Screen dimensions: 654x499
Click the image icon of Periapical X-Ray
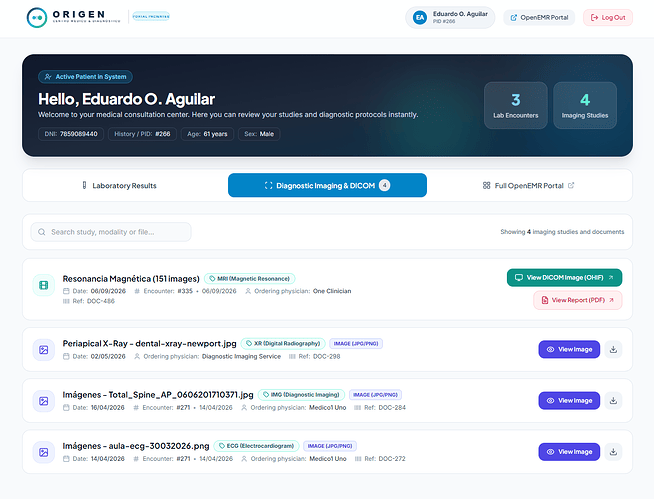coord(43,350)
